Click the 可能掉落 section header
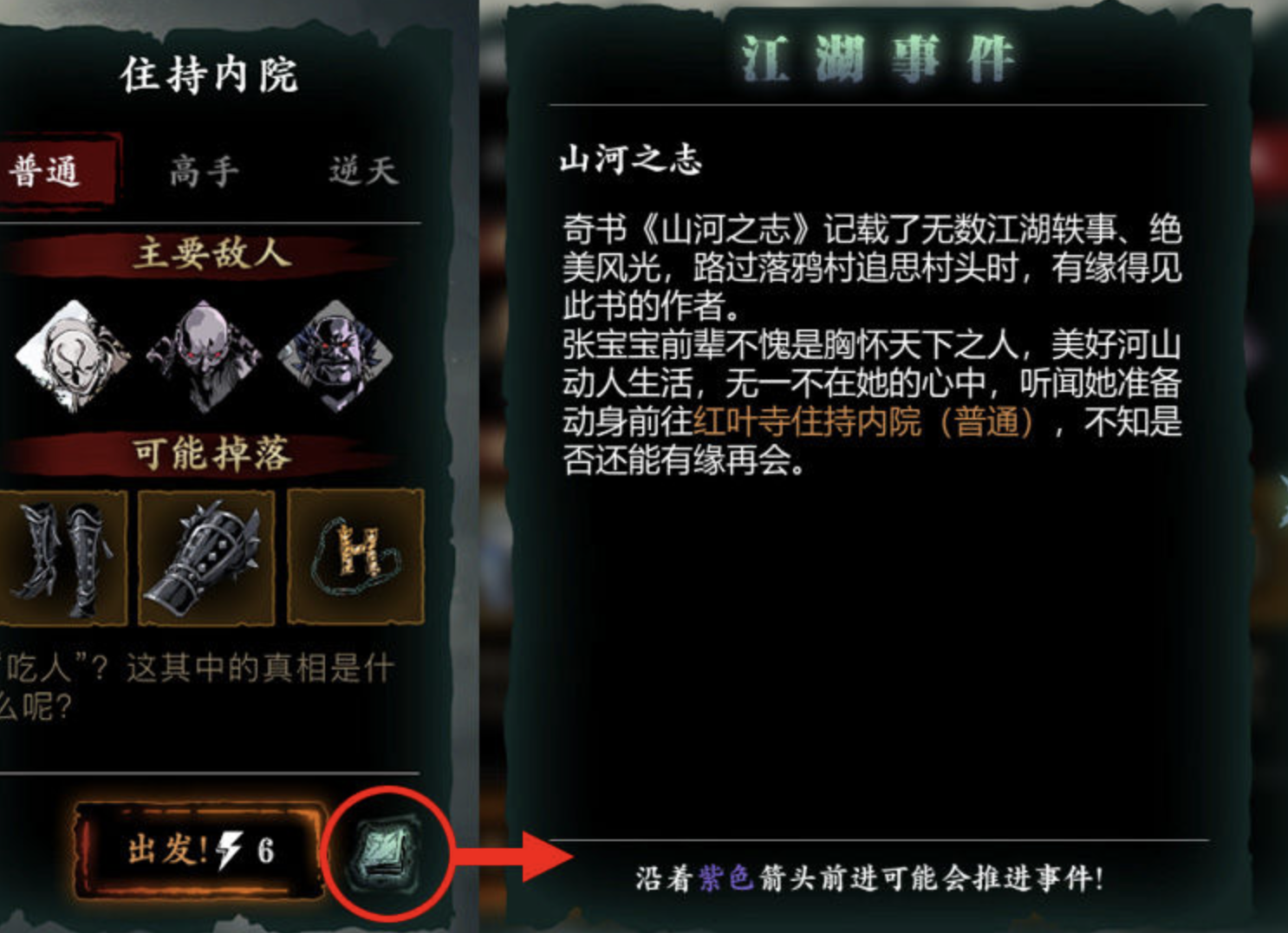 coord(211,453)
